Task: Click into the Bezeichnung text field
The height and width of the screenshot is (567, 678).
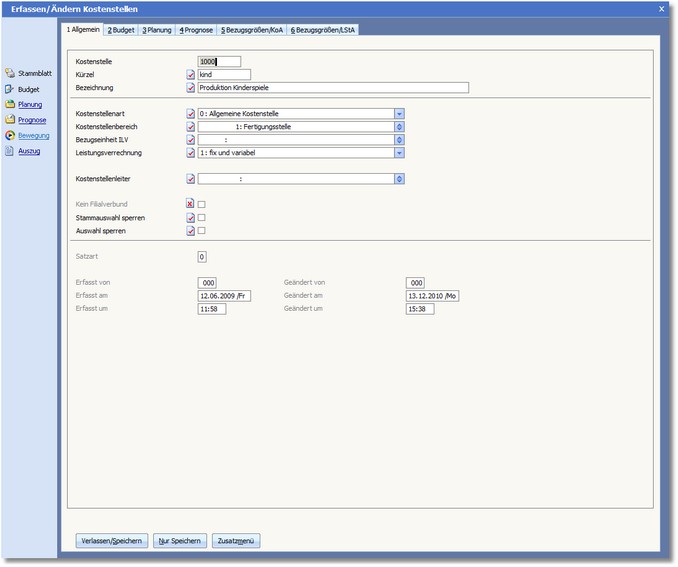Action: click(332, 87)
